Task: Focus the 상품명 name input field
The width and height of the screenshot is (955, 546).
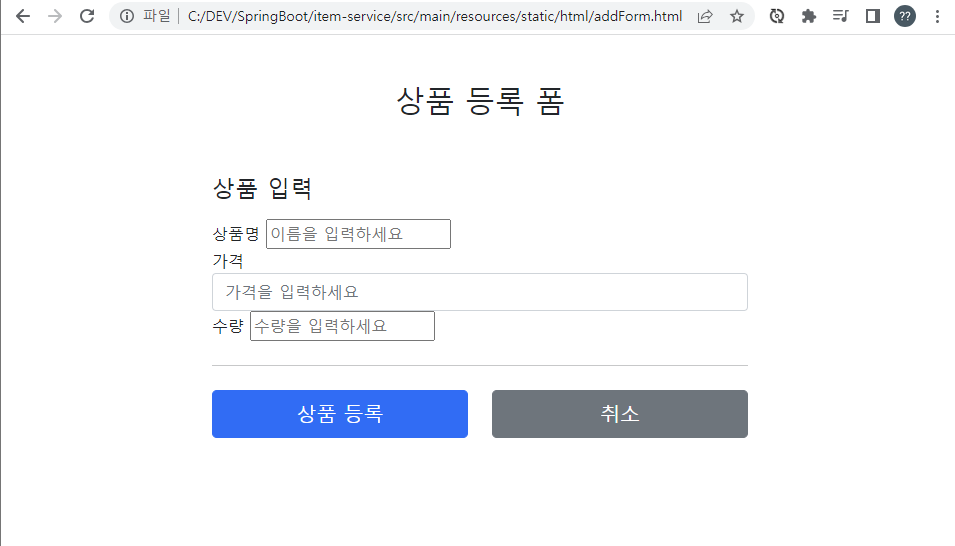Action: [x=358, y=234]
